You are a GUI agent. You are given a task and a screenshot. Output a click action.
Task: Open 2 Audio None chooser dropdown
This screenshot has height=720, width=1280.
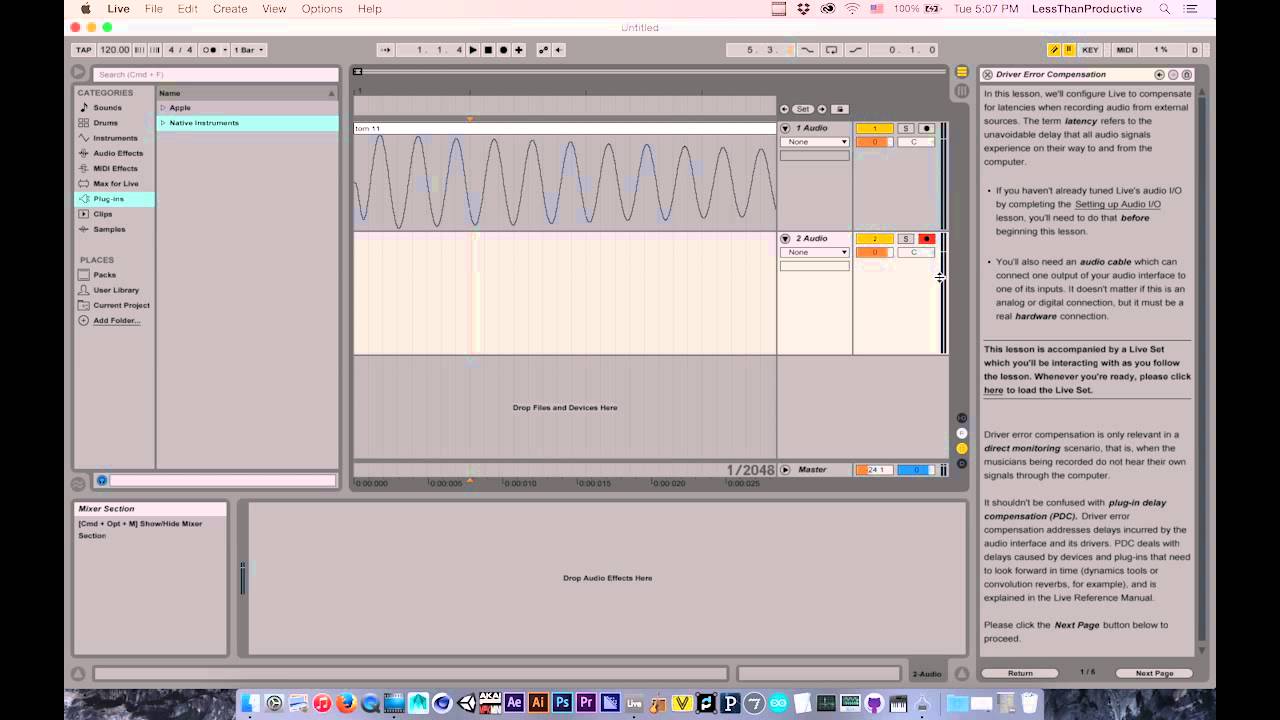point(814,252)
